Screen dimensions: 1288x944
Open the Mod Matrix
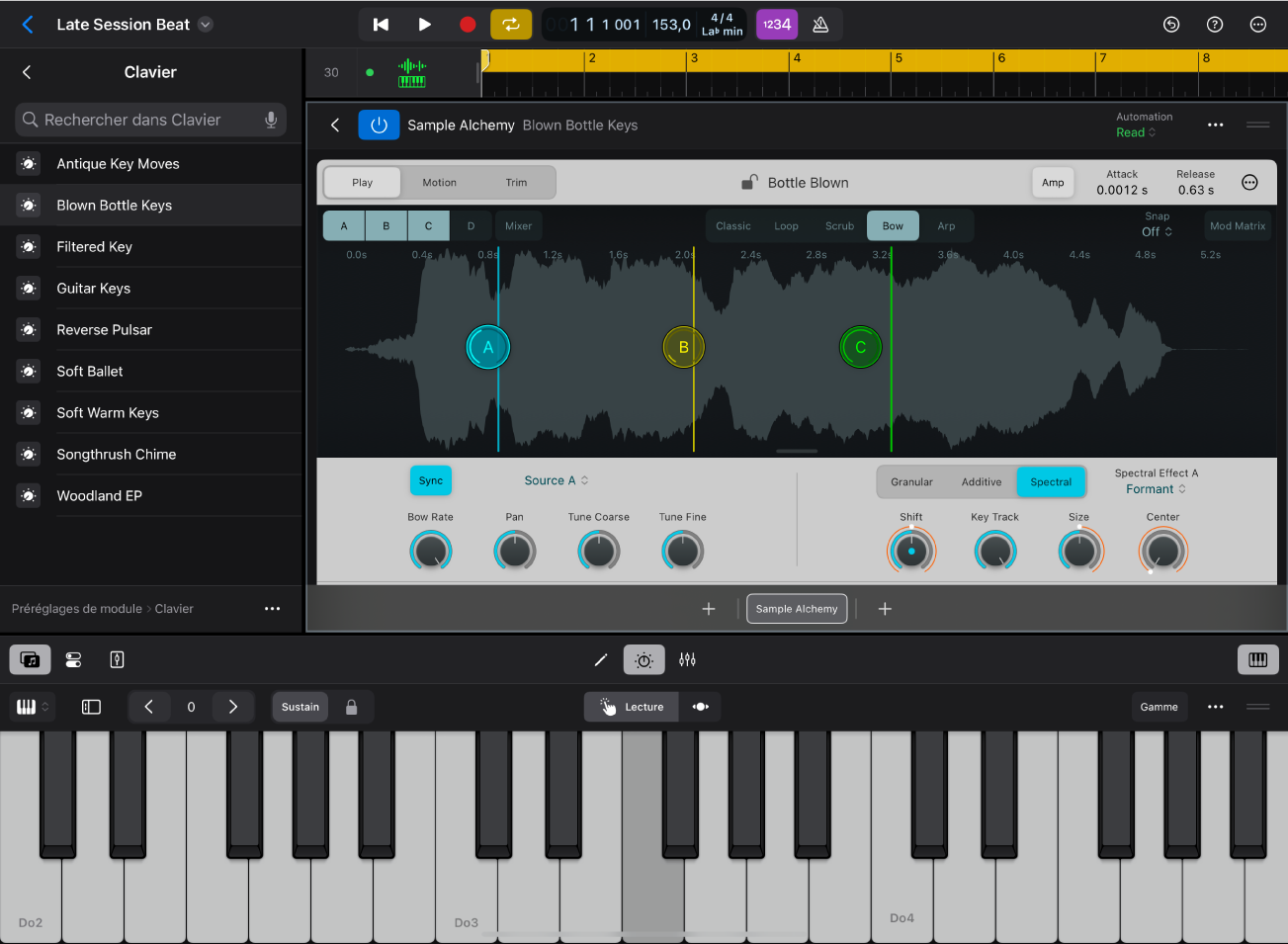(x=1238, y=226)
